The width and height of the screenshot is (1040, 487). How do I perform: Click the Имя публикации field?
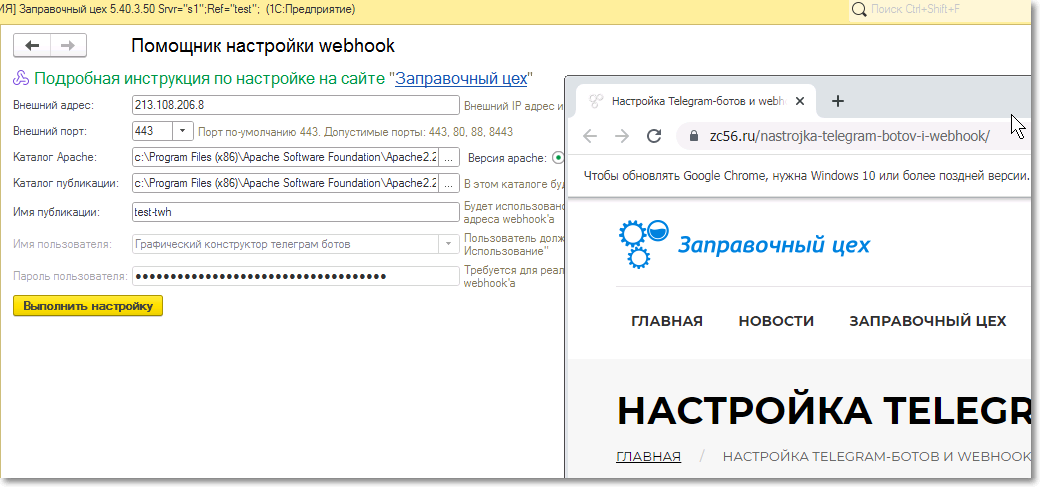(x=295, y=211)
